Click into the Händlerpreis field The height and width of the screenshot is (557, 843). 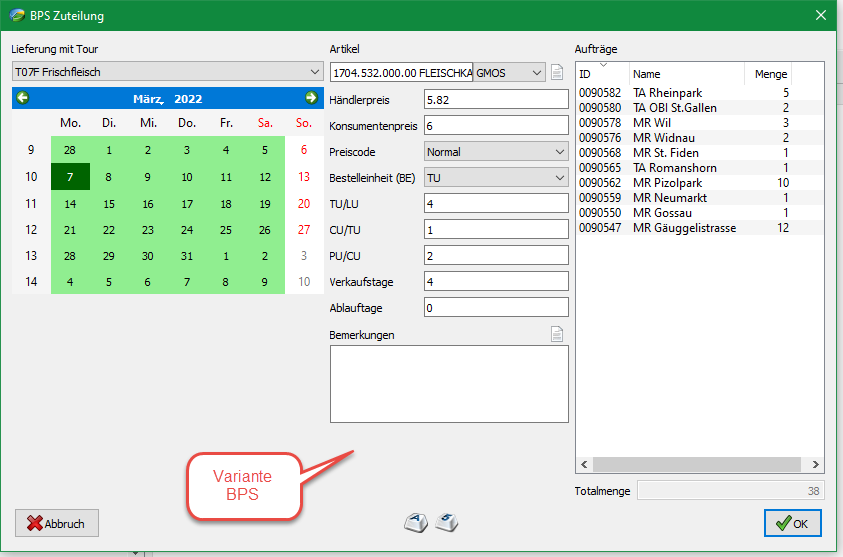click(x=496, y=100)
